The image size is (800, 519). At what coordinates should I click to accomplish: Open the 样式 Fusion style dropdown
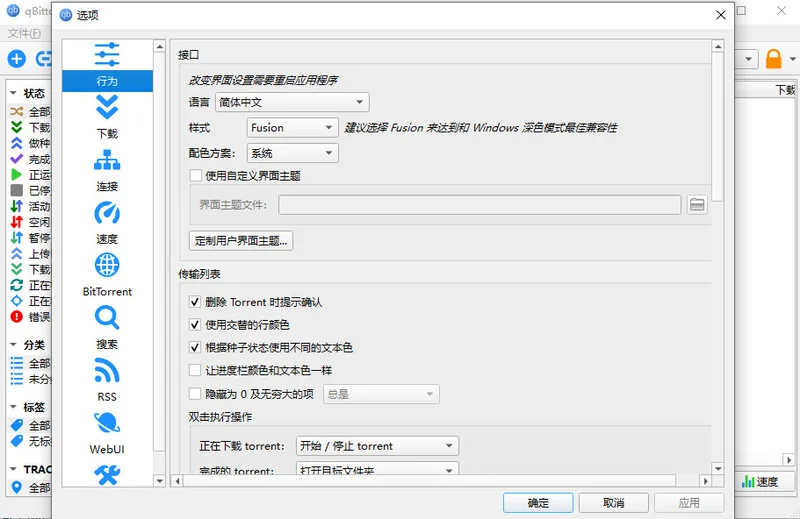coord(292,128)
